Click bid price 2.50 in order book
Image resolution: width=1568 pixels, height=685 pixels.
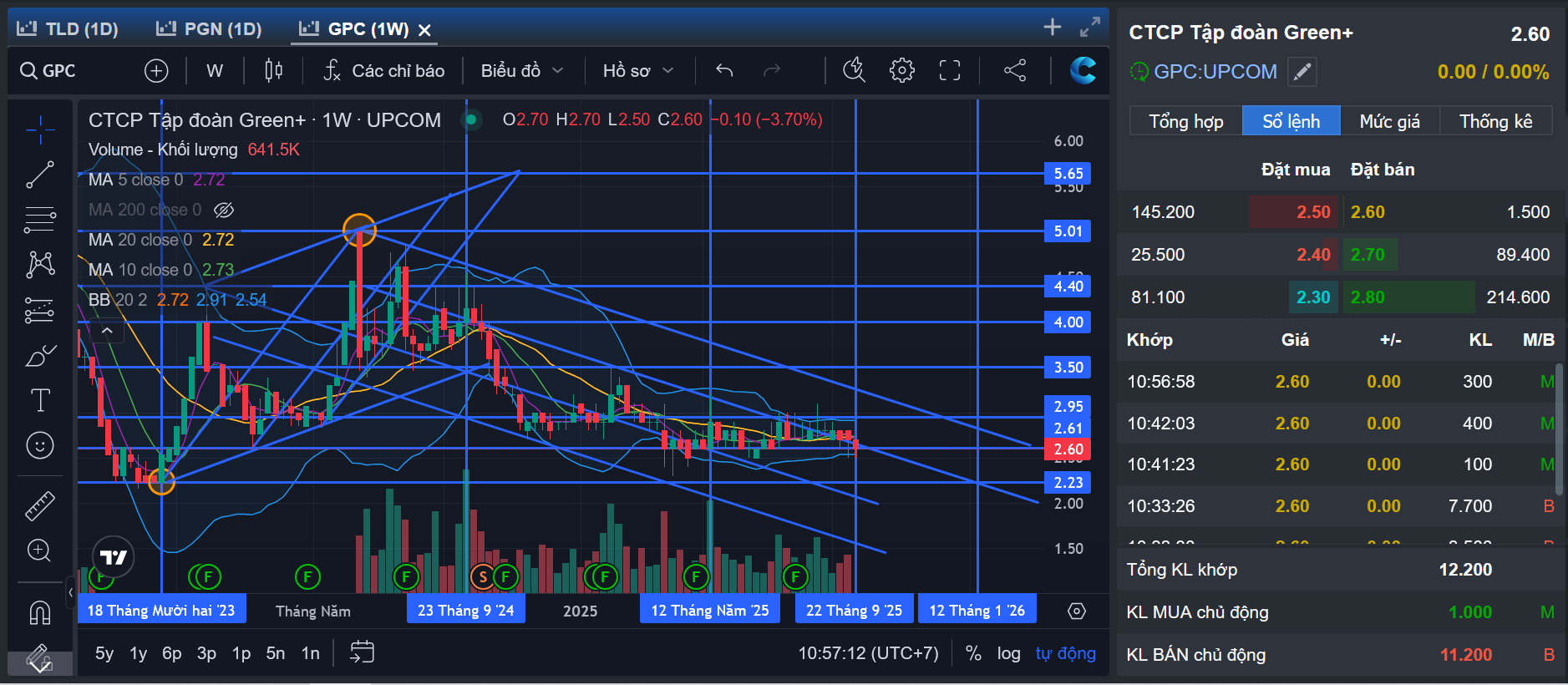click(x=1313, y=212)
